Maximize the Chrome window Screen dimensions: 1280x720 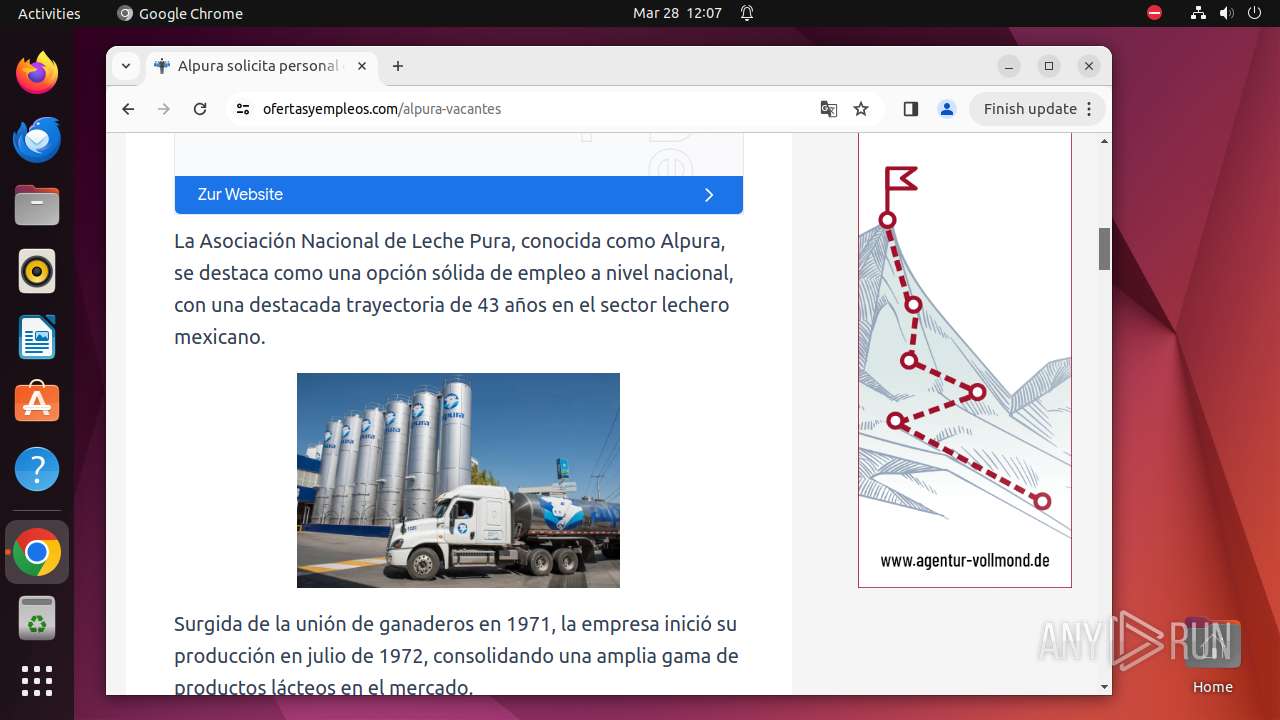(1049, 66)
